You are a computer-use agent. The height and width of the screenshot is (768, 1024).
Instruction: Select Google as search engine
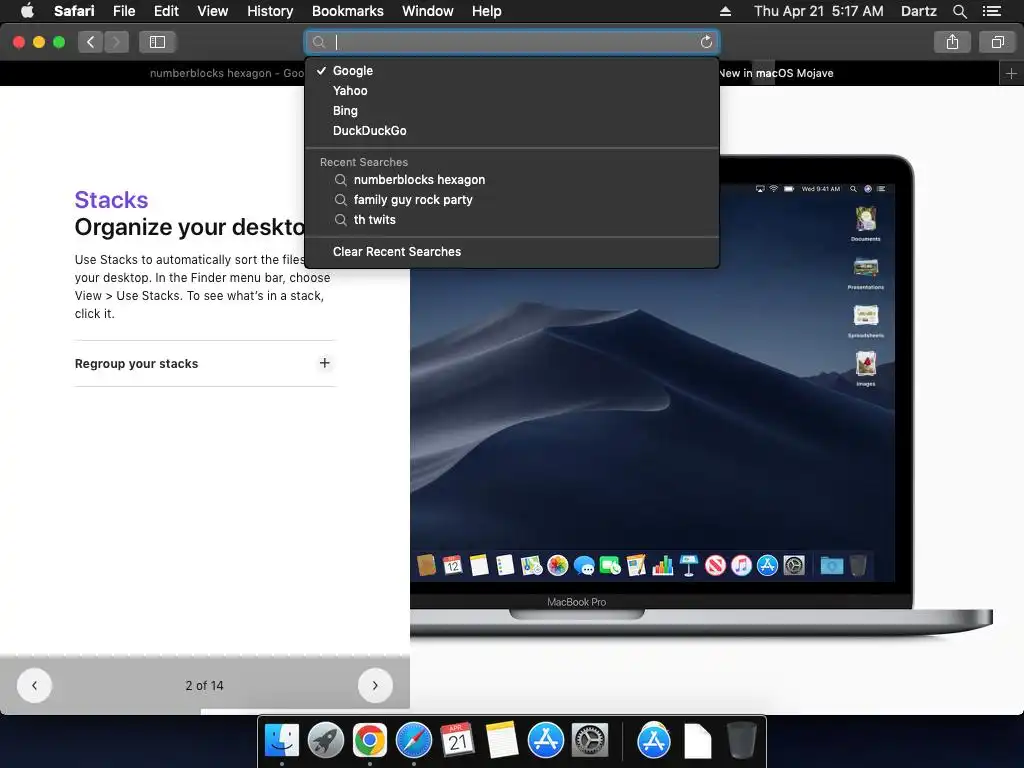coord(512,71)
